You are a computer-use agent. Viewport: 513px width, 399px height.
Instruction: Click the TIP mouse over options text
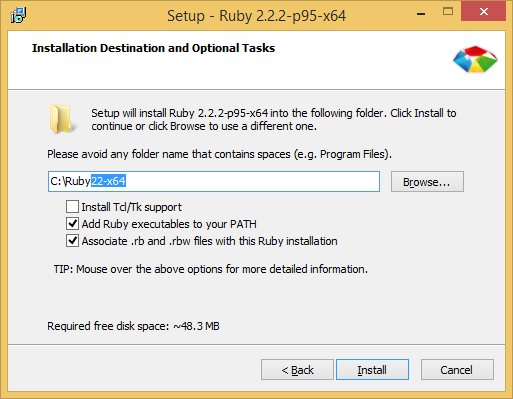click(x=211, y=269)
